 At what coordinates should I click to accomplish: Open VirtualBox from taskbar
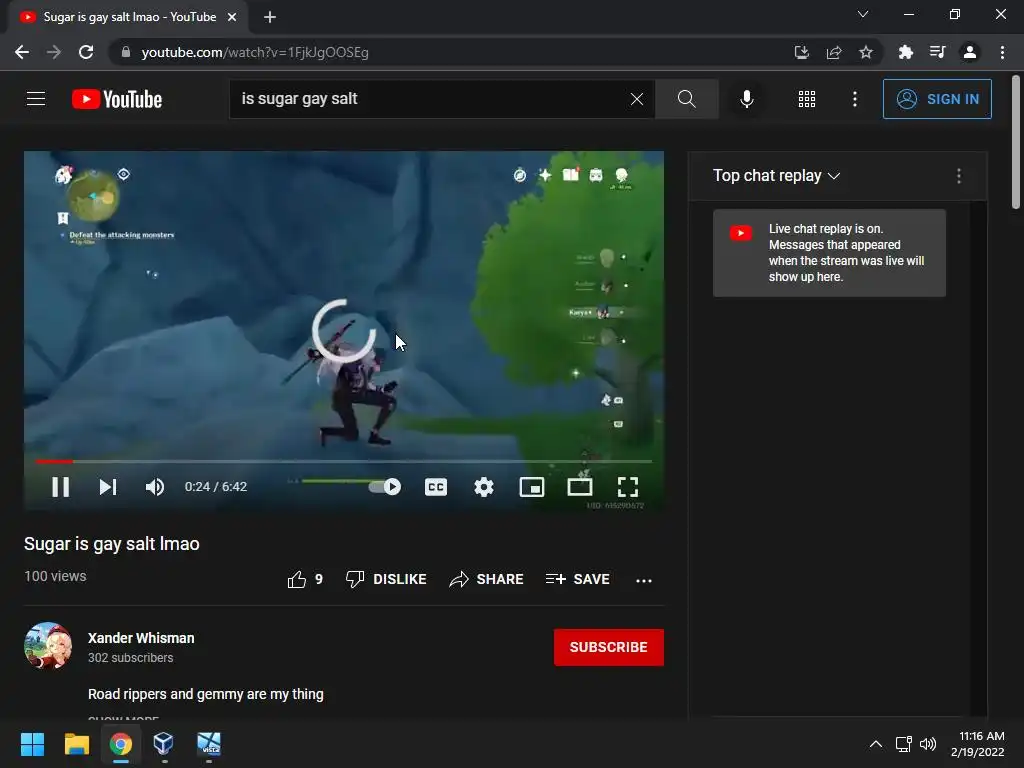pos(163,744)
